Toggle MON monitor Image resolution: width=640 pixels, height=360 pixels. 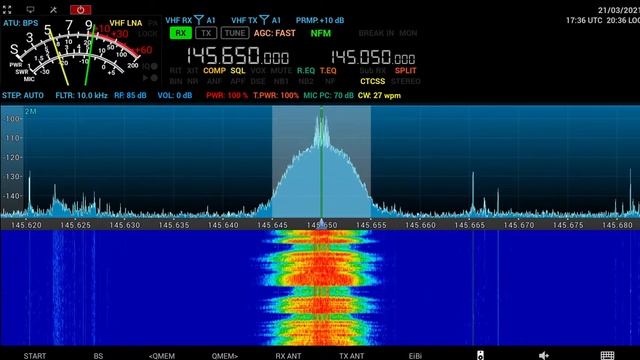point(408,33)
